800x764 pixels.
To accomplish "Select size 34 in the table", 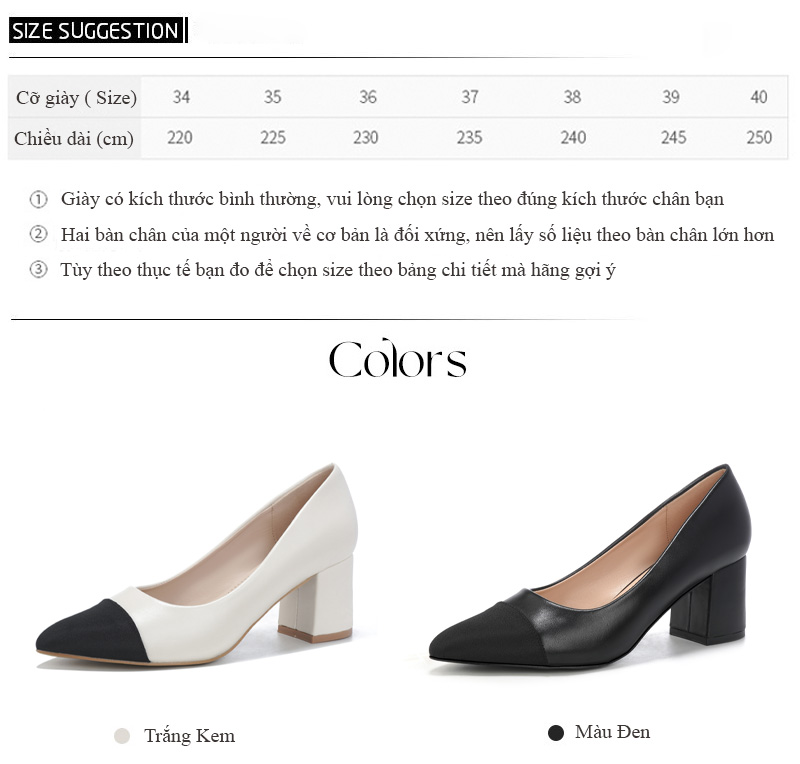I will [x=181, y=97].
